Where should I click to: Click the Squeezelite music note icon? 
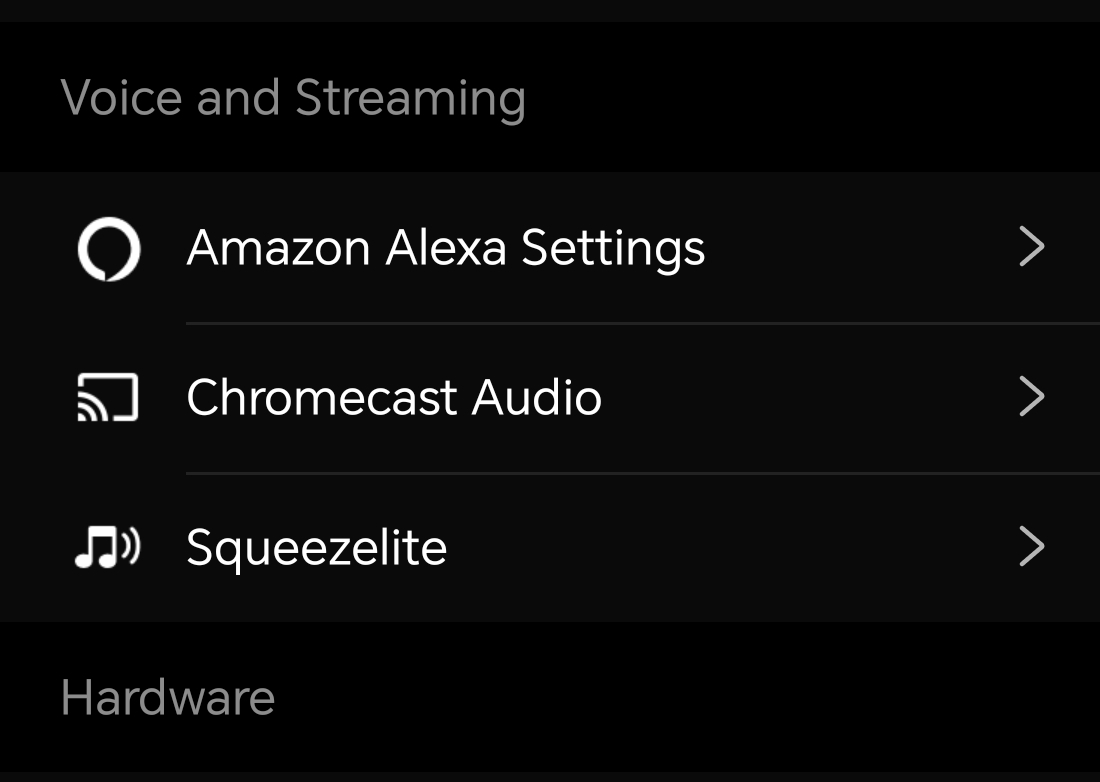(108, 548)
